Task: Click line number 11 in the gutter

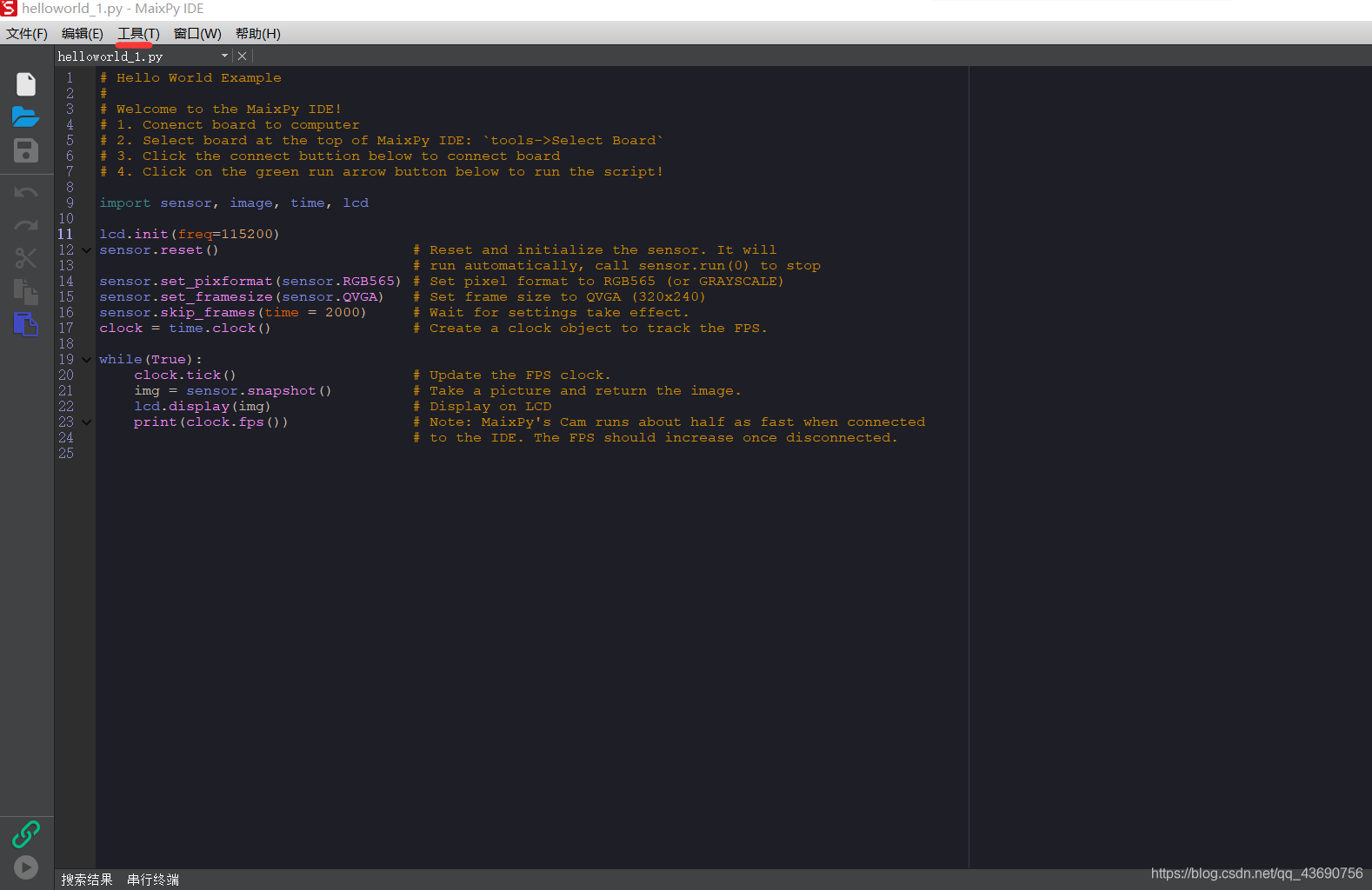Action: tap(66, 235)
